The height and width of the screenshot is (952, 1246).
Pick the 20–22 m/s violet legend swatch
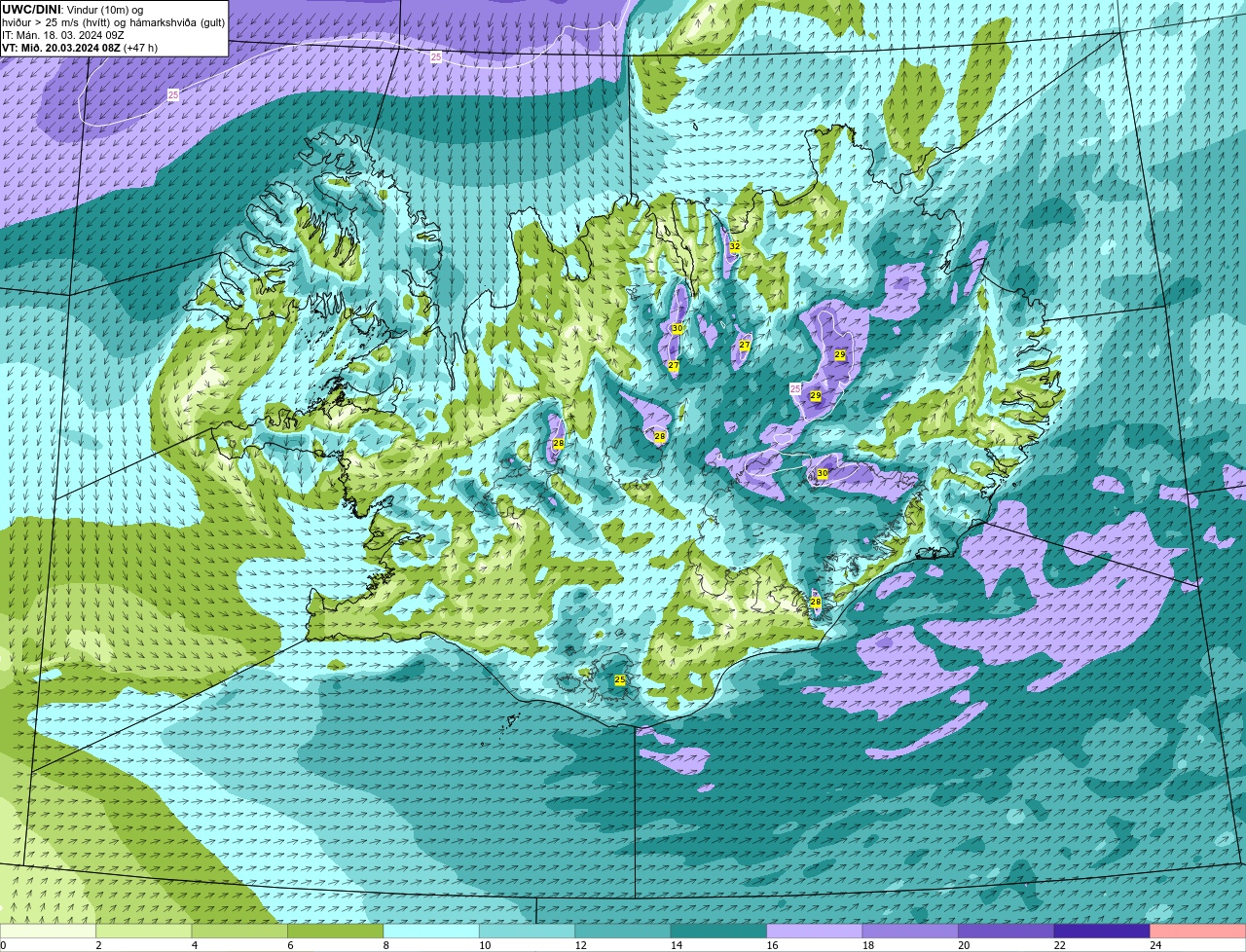[1007, 931]
